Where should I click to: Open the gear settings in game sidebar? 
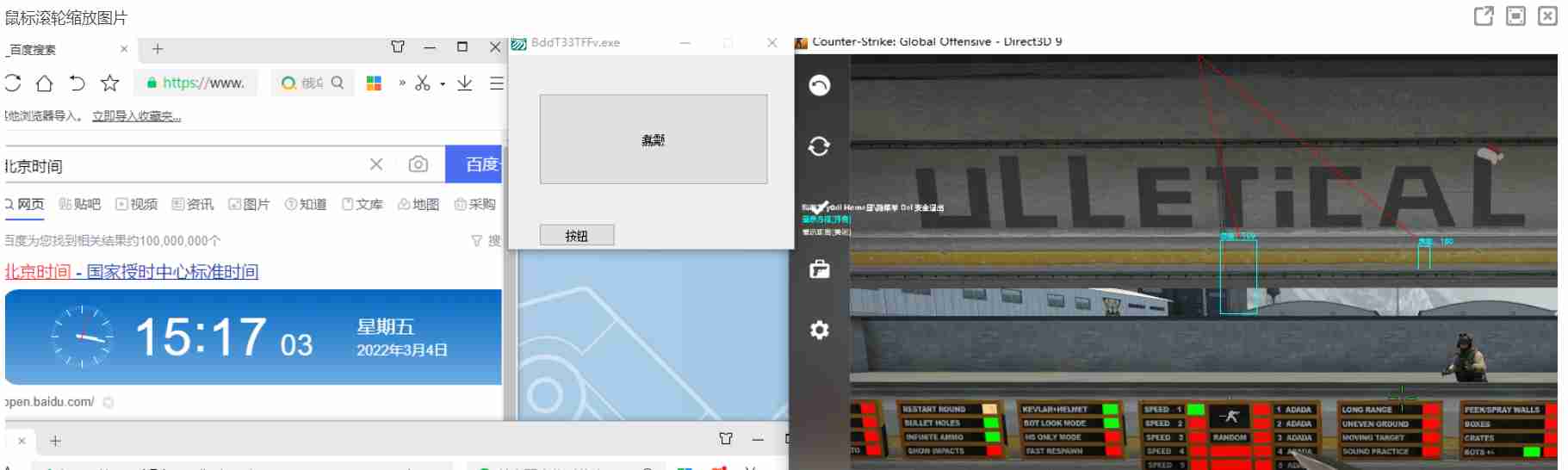820,330
